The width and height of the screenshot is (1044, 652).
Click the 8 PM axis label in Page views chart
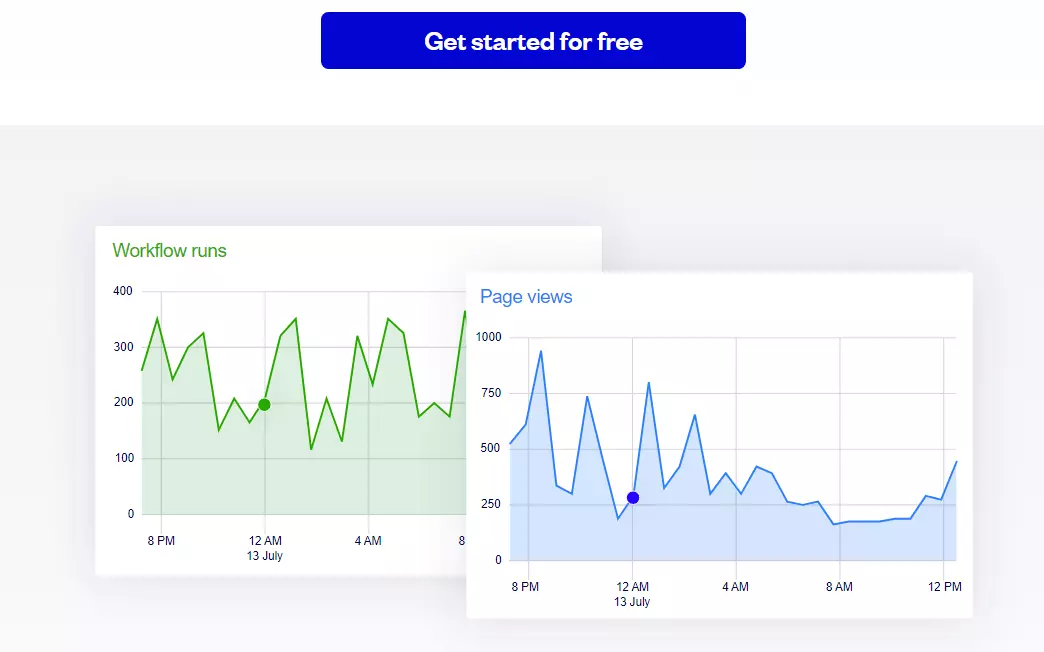[x=525, y=587]
